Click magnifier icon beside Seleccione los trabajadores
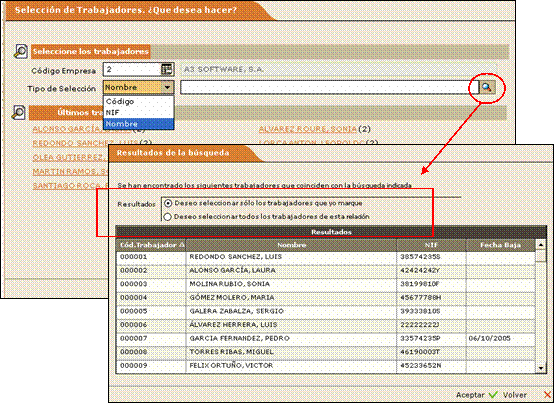554x403 pixels. pyautogui.click(x=21, y=52)
